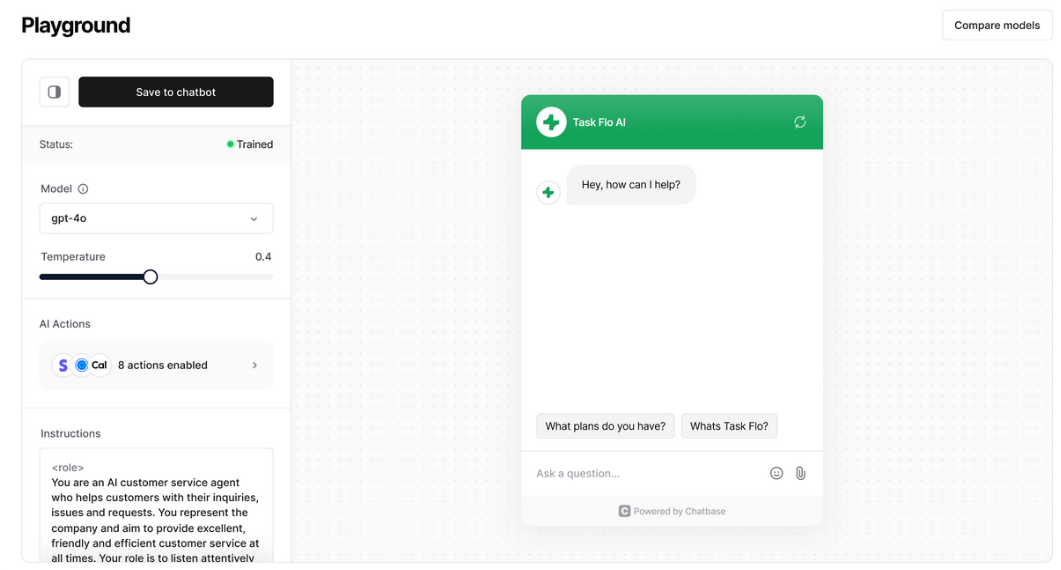Click the AI Actions label
Image resolution: width=1061 pixels, height=570 pixels.
click(65, 324)
